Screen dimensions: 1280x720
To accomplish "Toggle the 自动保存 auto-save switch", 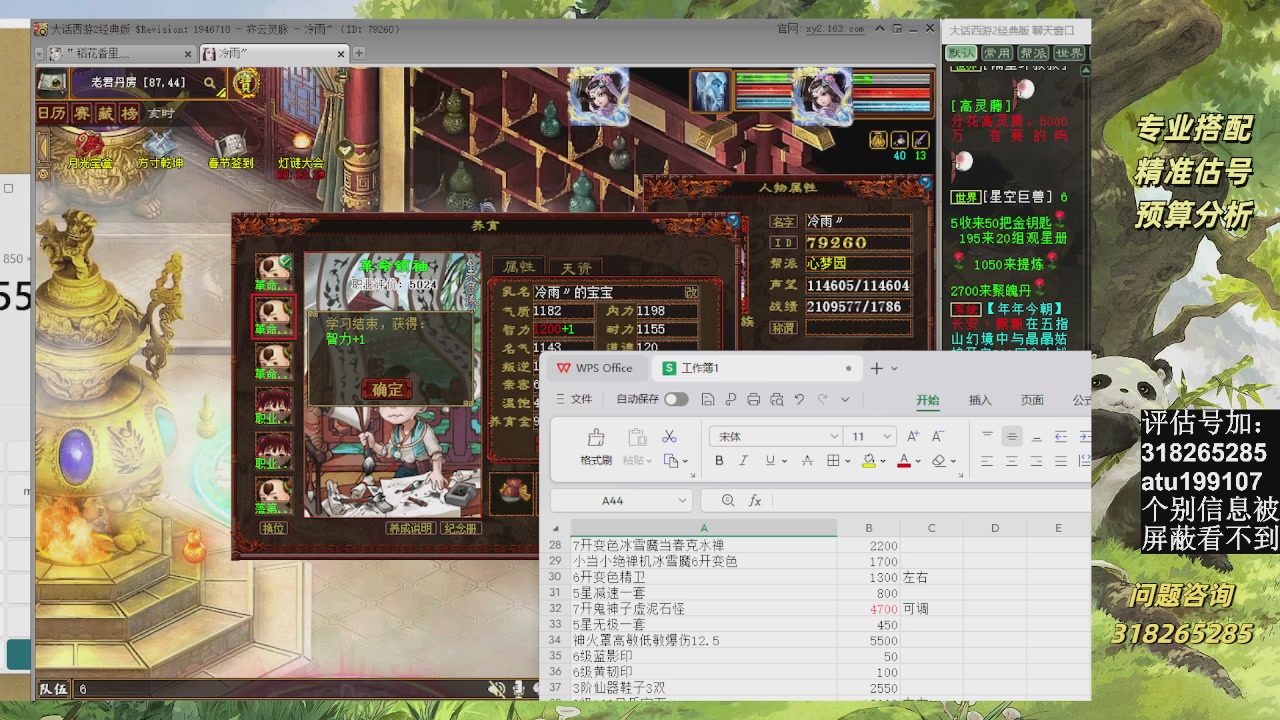I will pyautogui.click(x=676, y=399).
